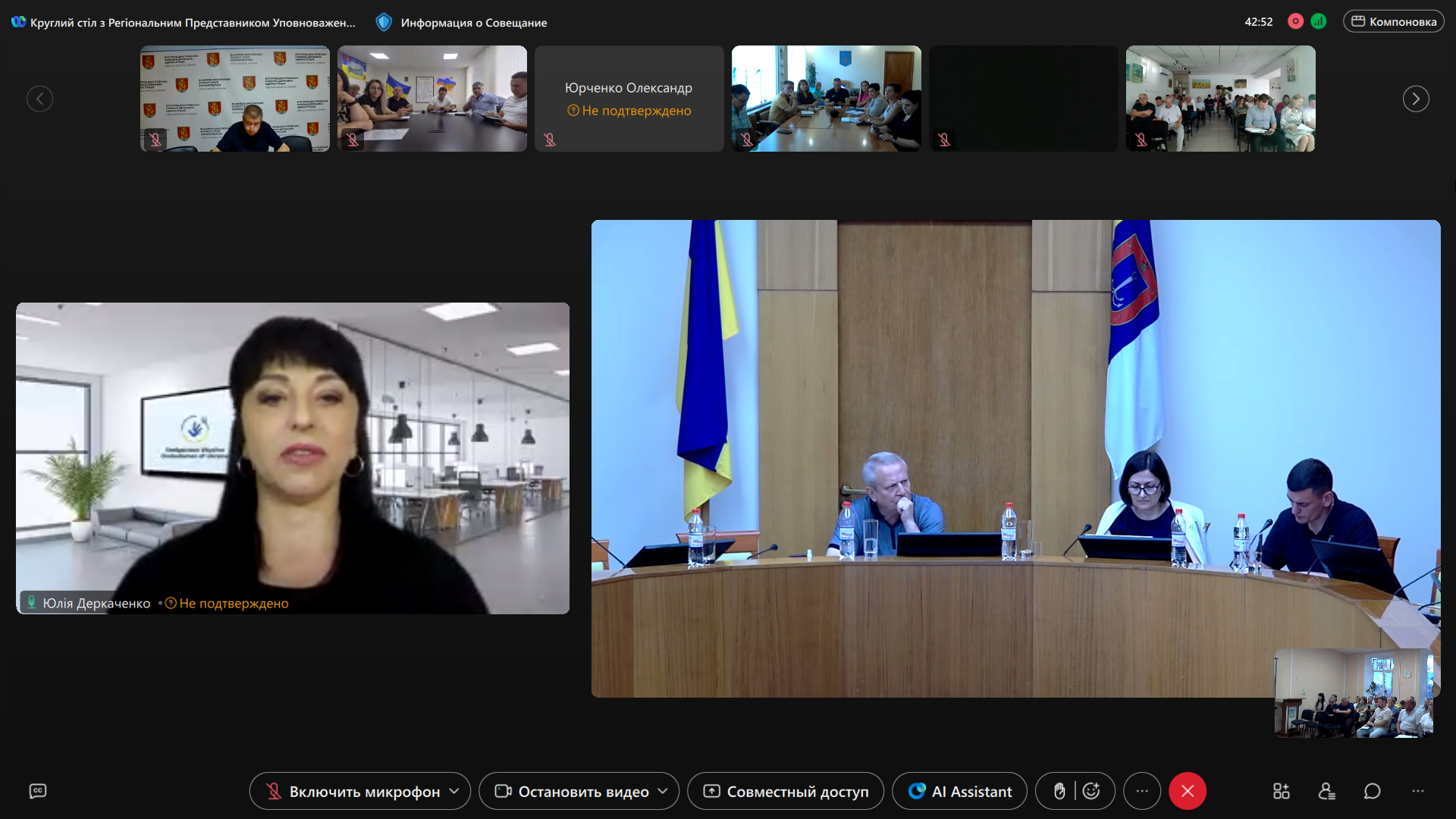The height and width of the screenshot is (819, 1456).
Task: Click Совместный доступ share button
Action: (786, 791)
